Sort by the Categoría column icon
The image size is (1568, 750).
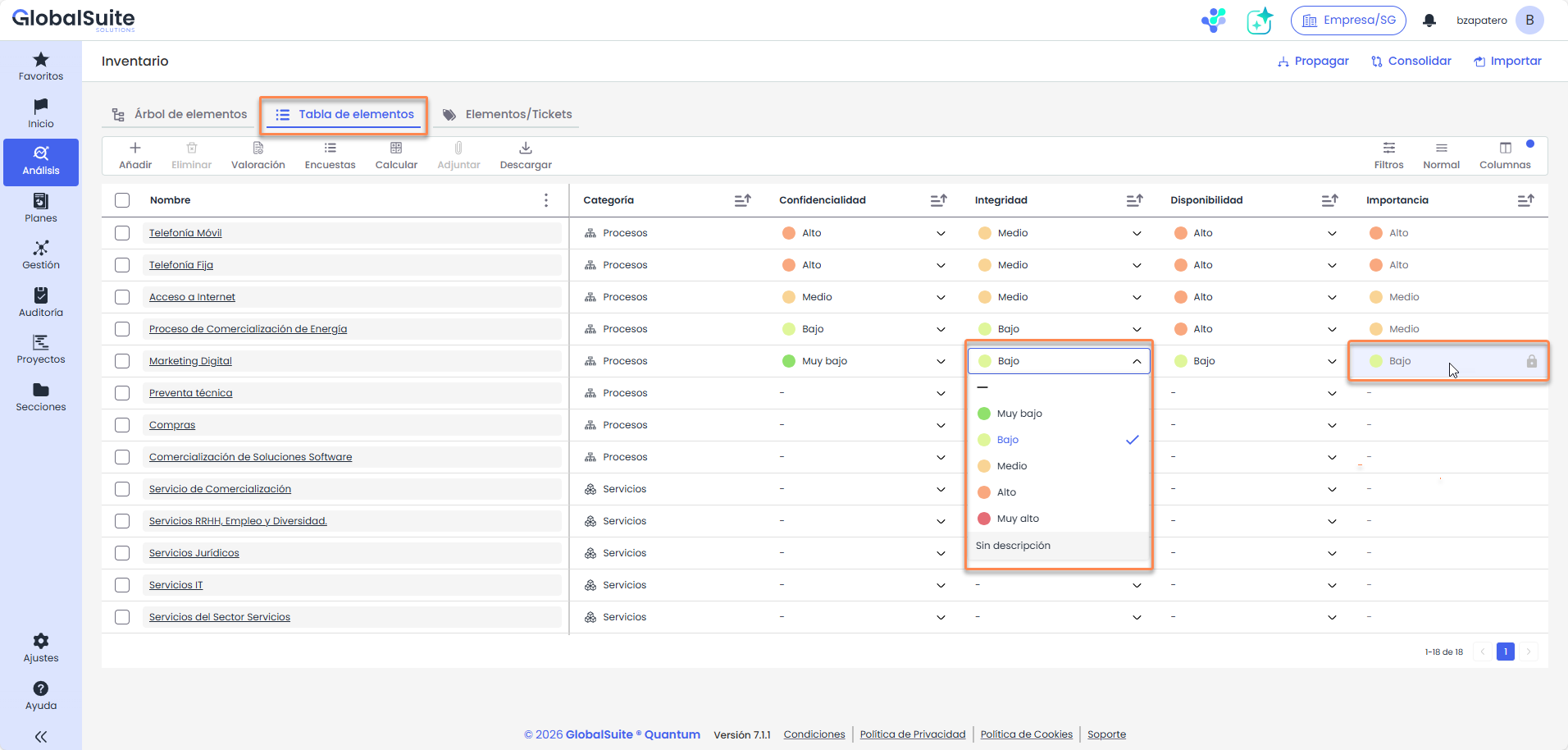[x=742, y=200]
